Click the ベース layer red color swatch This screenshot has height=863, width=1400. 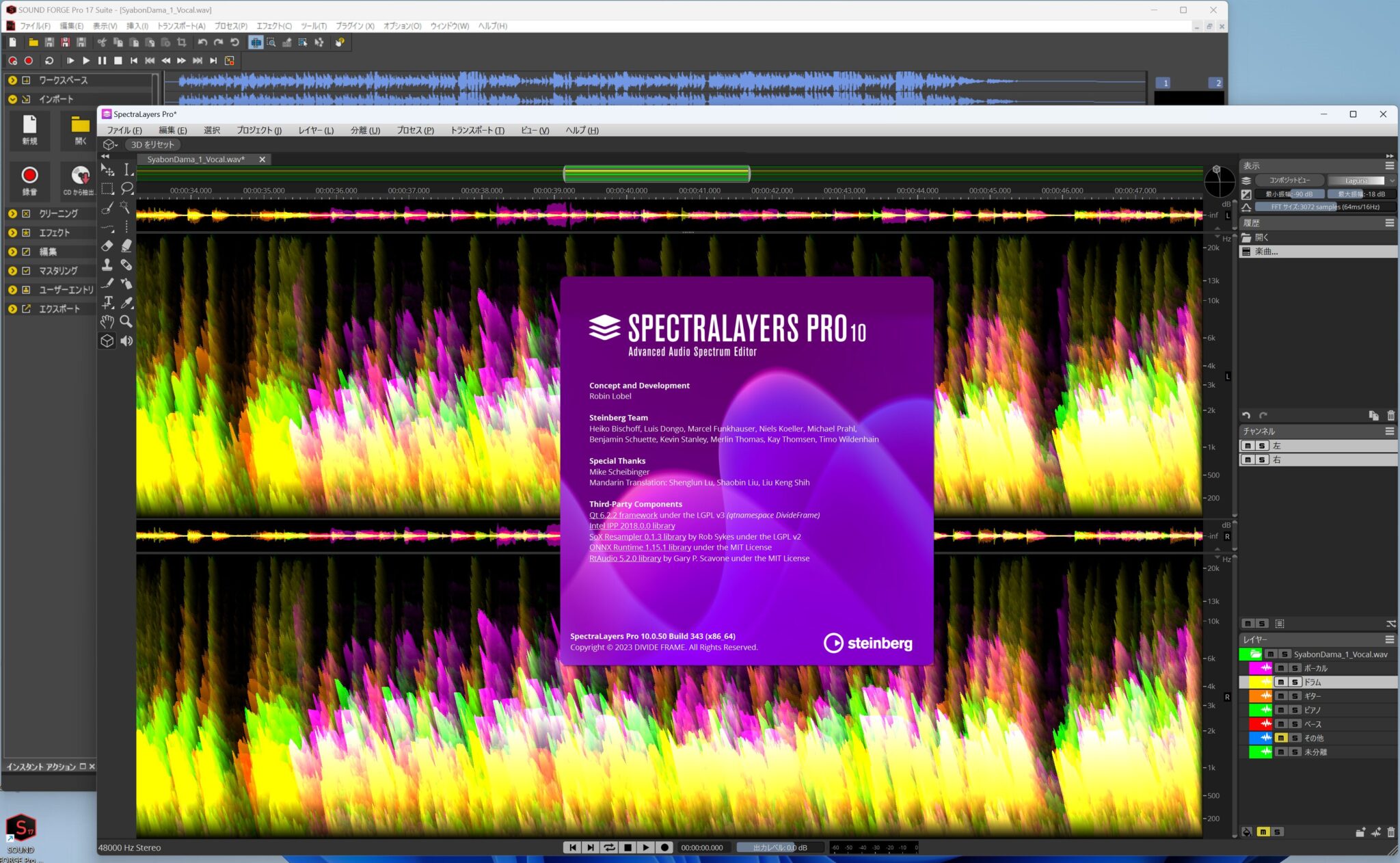1261,723
